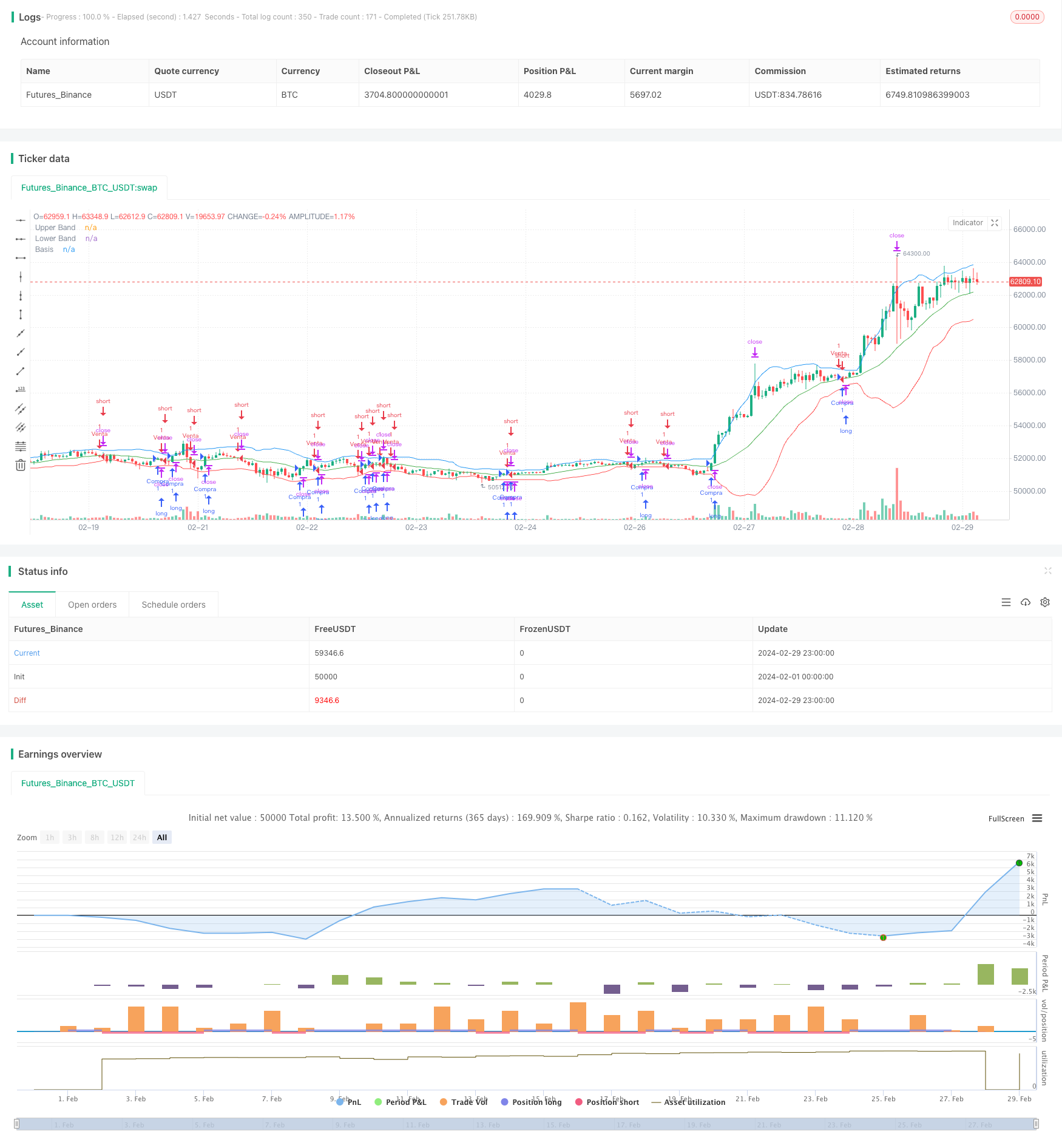Click the FullScreen button in Earnings overview
This screenshot has height=1148, width=1062.
1006,819
